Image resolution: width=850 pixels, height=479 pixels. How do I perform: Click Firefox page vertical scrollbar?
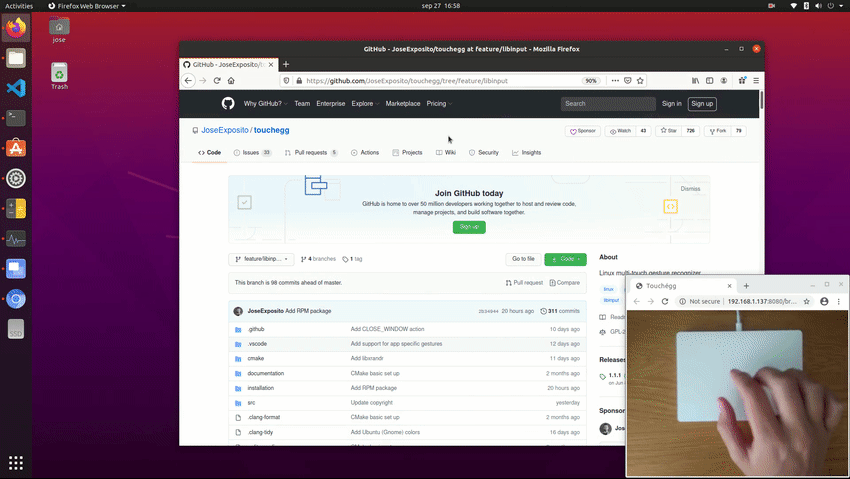pos(762,100)
